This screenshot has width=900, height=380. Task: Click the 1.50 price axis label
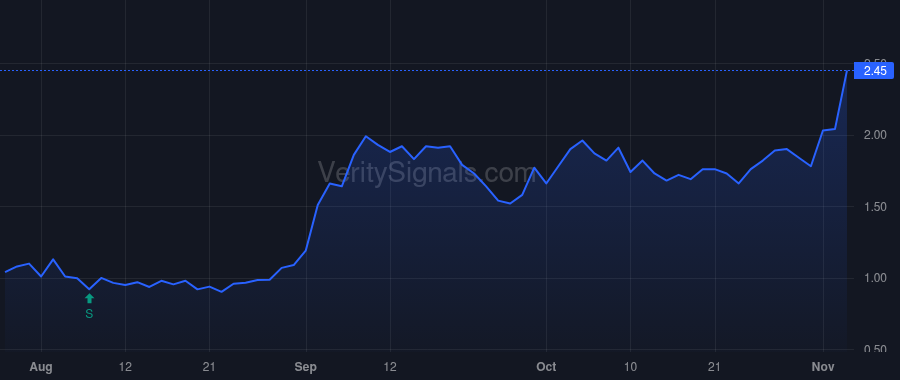[875, 207]
